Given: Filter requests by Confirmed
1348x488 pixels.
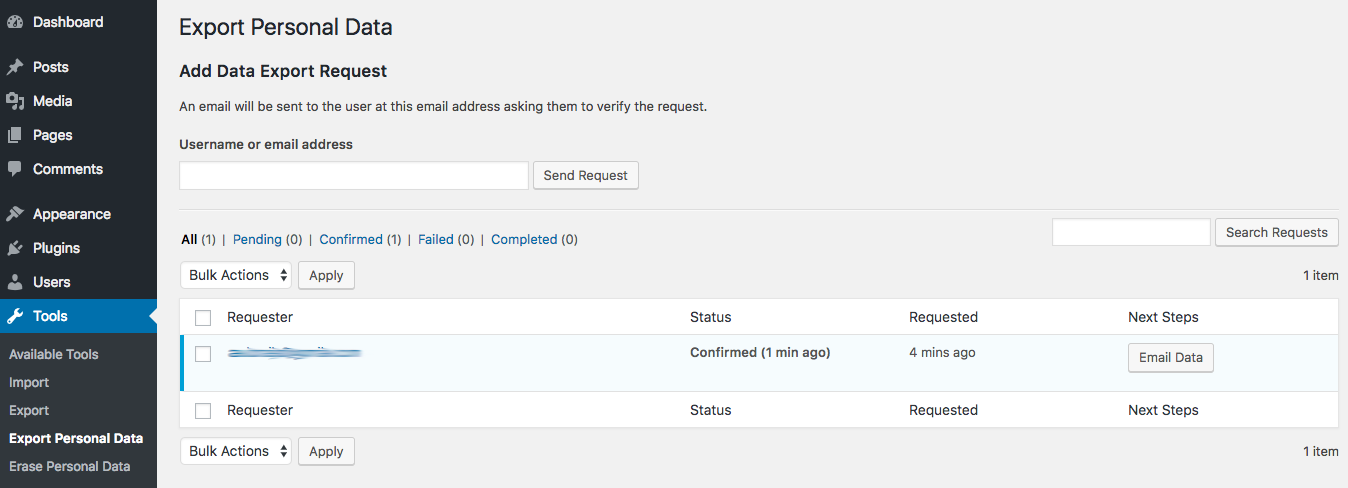Looking at the screenshot, I should point(351,239).
